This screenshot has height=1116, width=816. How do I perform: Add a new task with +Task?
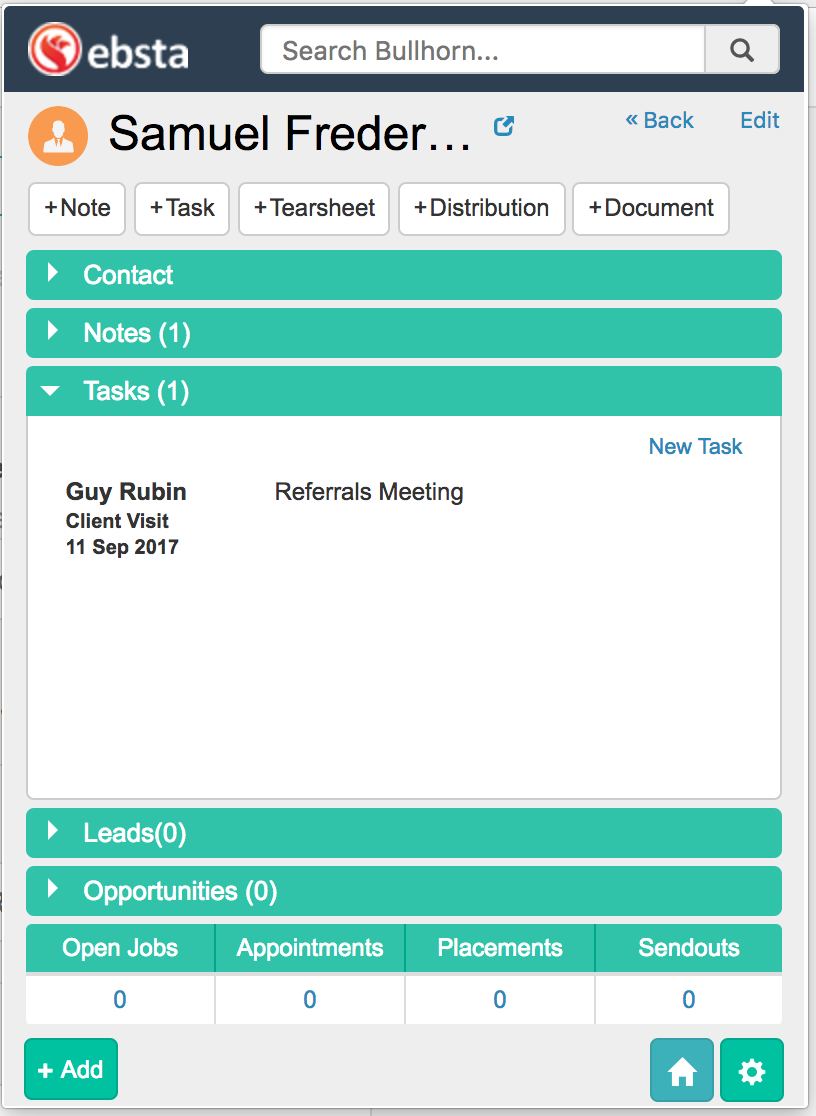(182, 208)
